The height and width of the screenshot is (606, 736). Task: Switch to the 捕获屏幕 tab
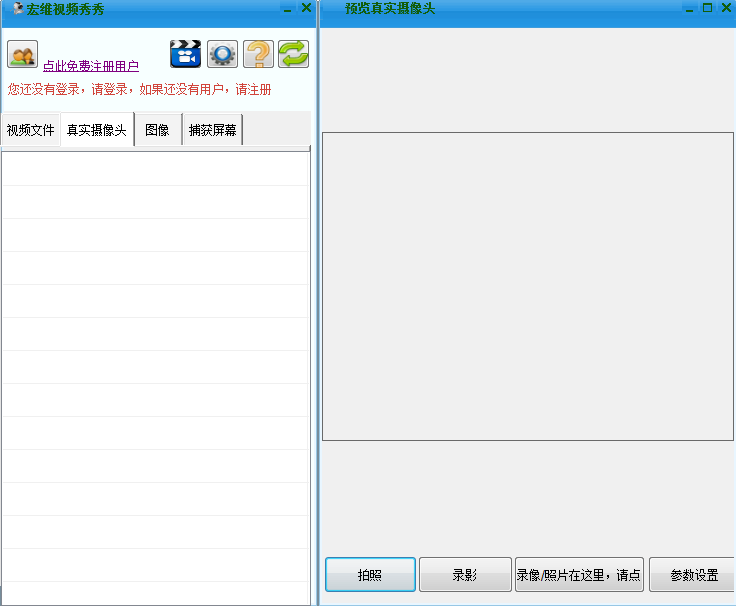213,130
